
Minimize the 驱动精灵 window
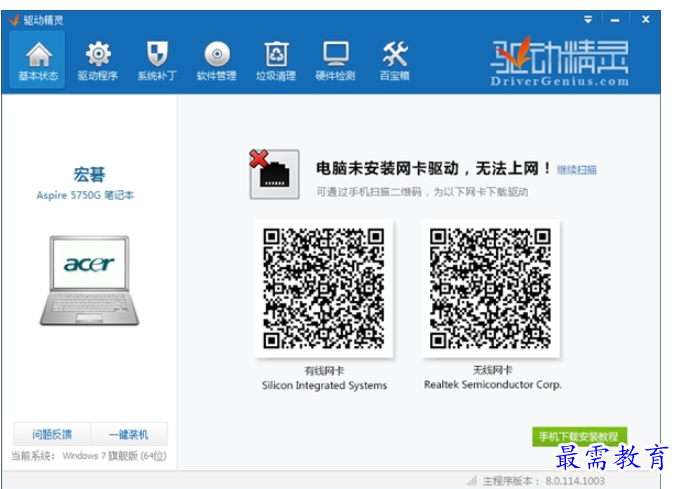click(615, 20)
